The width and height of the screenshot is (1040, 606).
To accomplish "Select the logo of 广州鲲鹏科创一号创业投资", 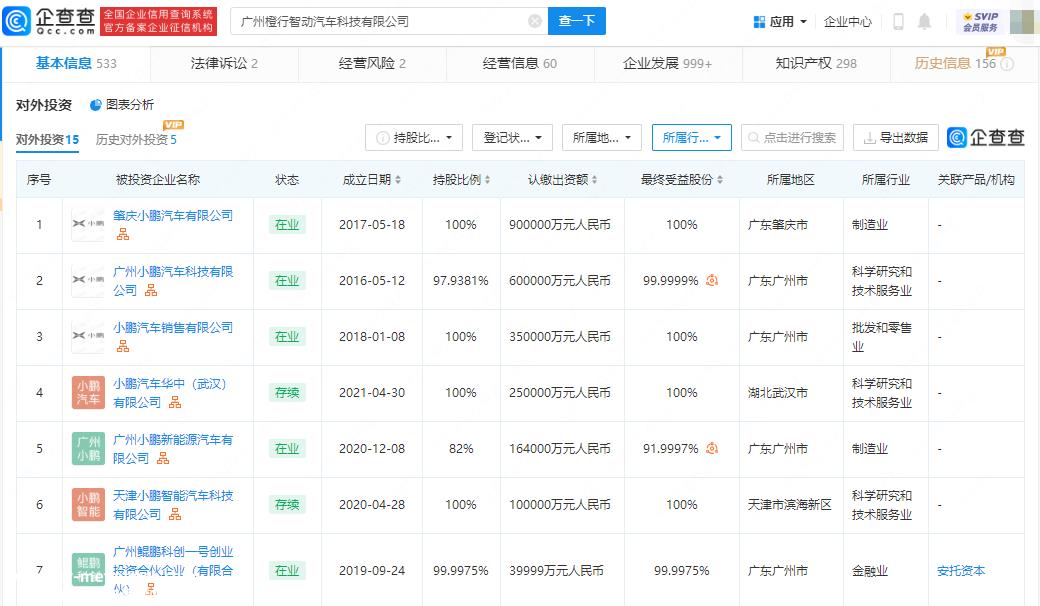I will point(88,570).
